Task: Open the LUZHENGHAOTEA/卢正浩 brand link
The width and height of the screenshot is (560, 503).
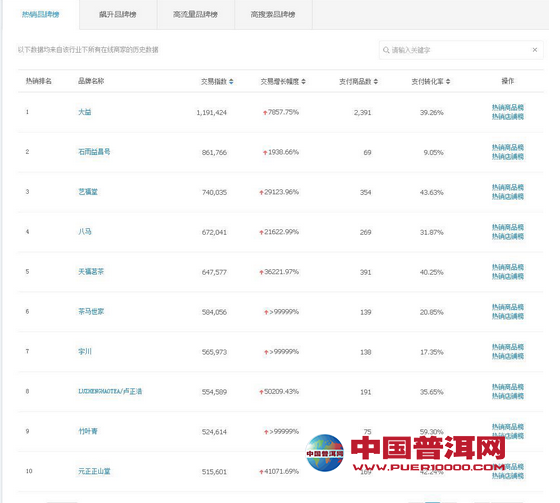Action: tap(110, 392)
